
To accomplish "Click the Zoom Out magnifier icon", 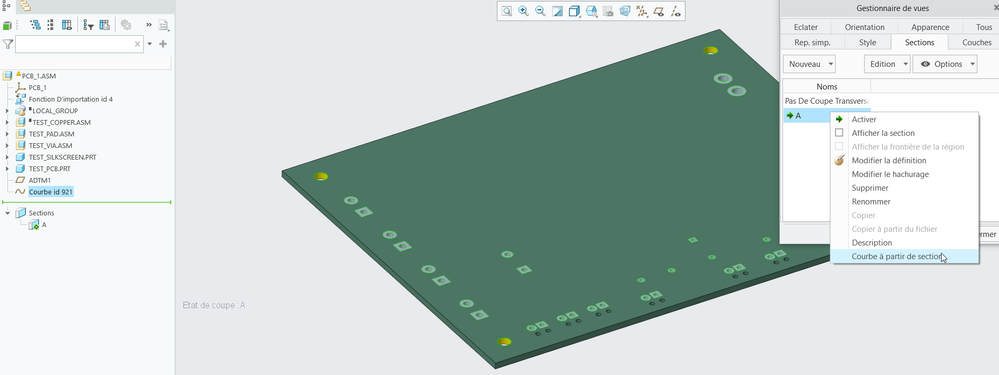I will (540, 11).
